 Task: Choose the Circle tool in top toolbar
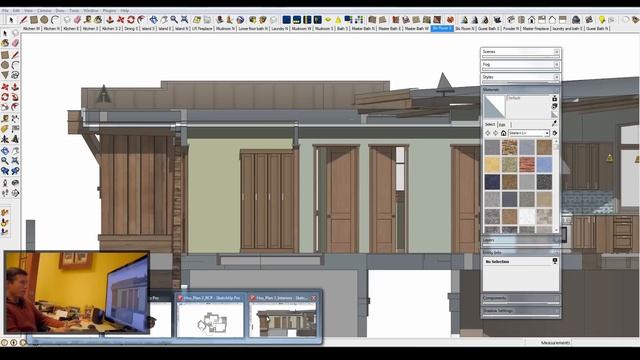pos(44,20)
